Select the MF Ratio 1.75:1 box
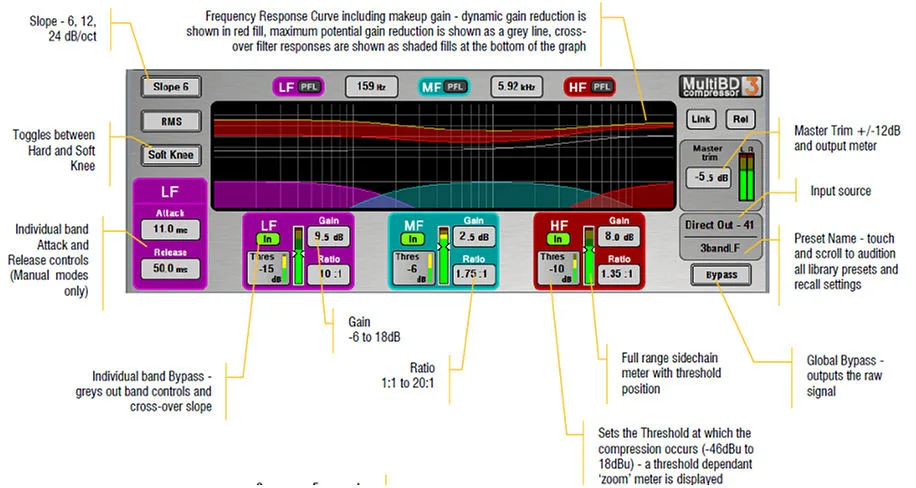916x488 pixels. point(474,274)
